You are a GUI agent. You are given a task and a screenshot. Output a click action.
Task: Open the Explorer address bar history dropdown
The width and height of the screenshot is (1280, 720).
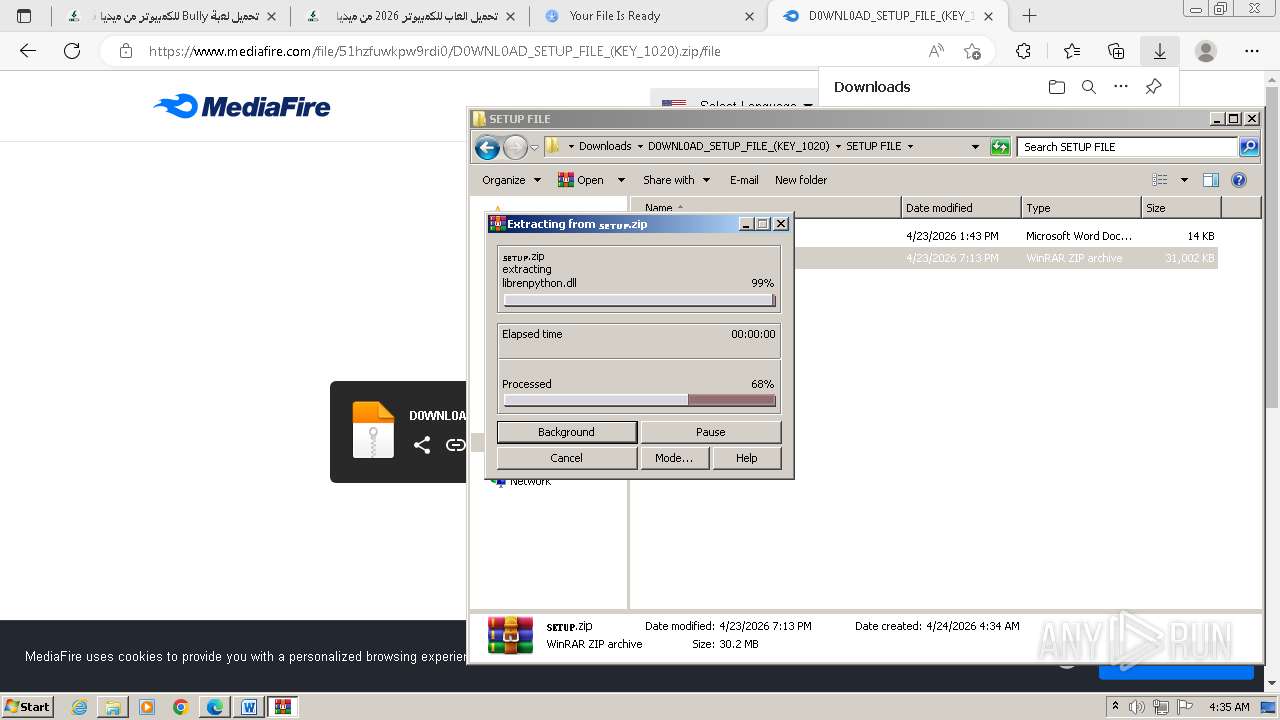click(975, 146)
